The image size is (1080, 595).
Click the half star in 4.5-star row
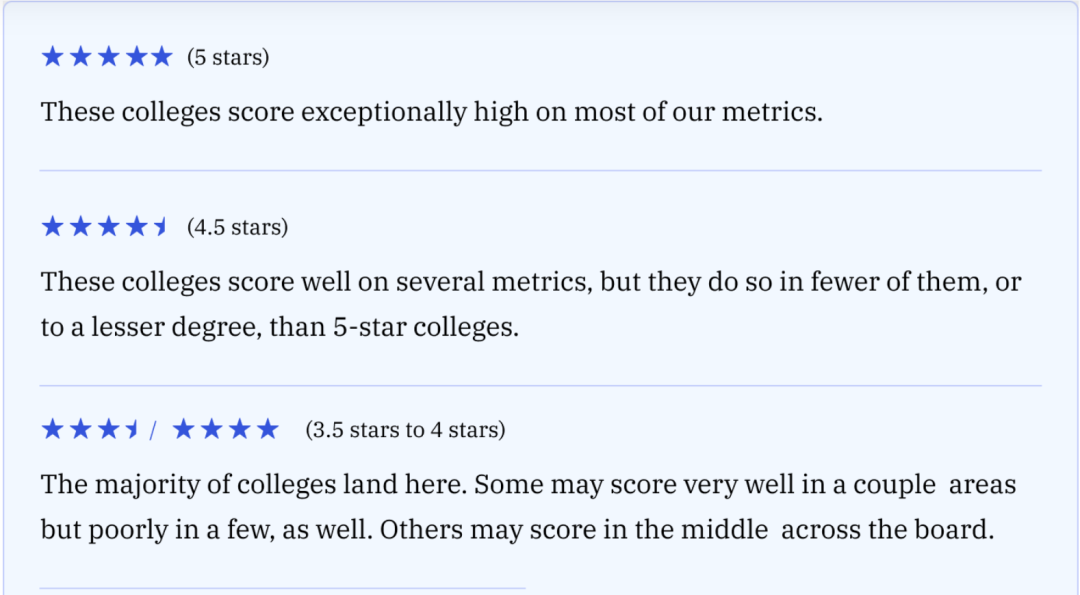click(x=161, y=226)
